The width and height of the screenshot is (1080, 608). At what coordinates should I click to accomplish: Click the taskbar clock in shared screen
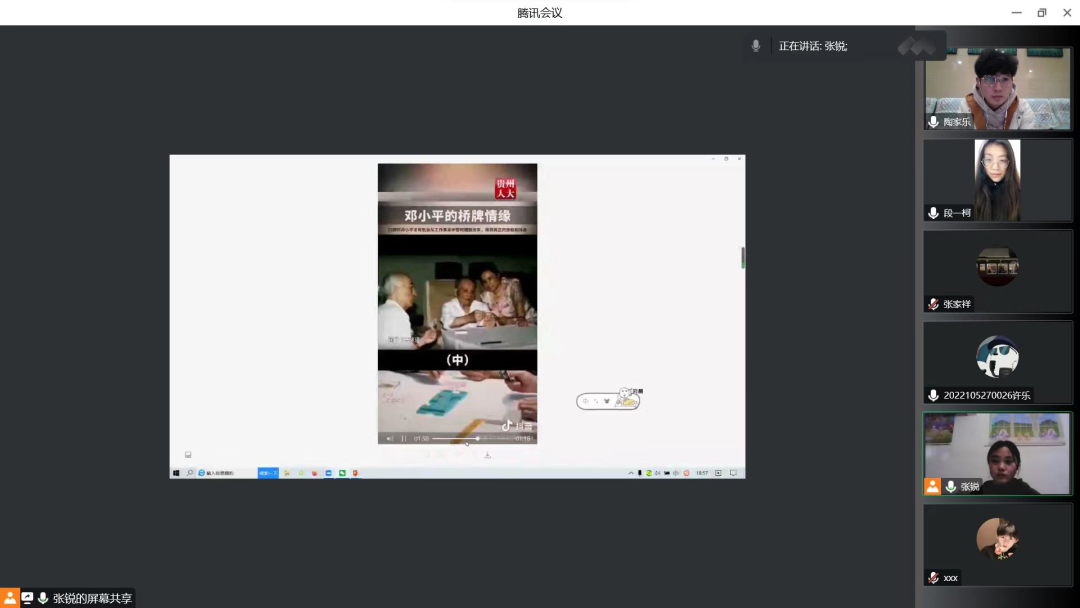point(702,473)
